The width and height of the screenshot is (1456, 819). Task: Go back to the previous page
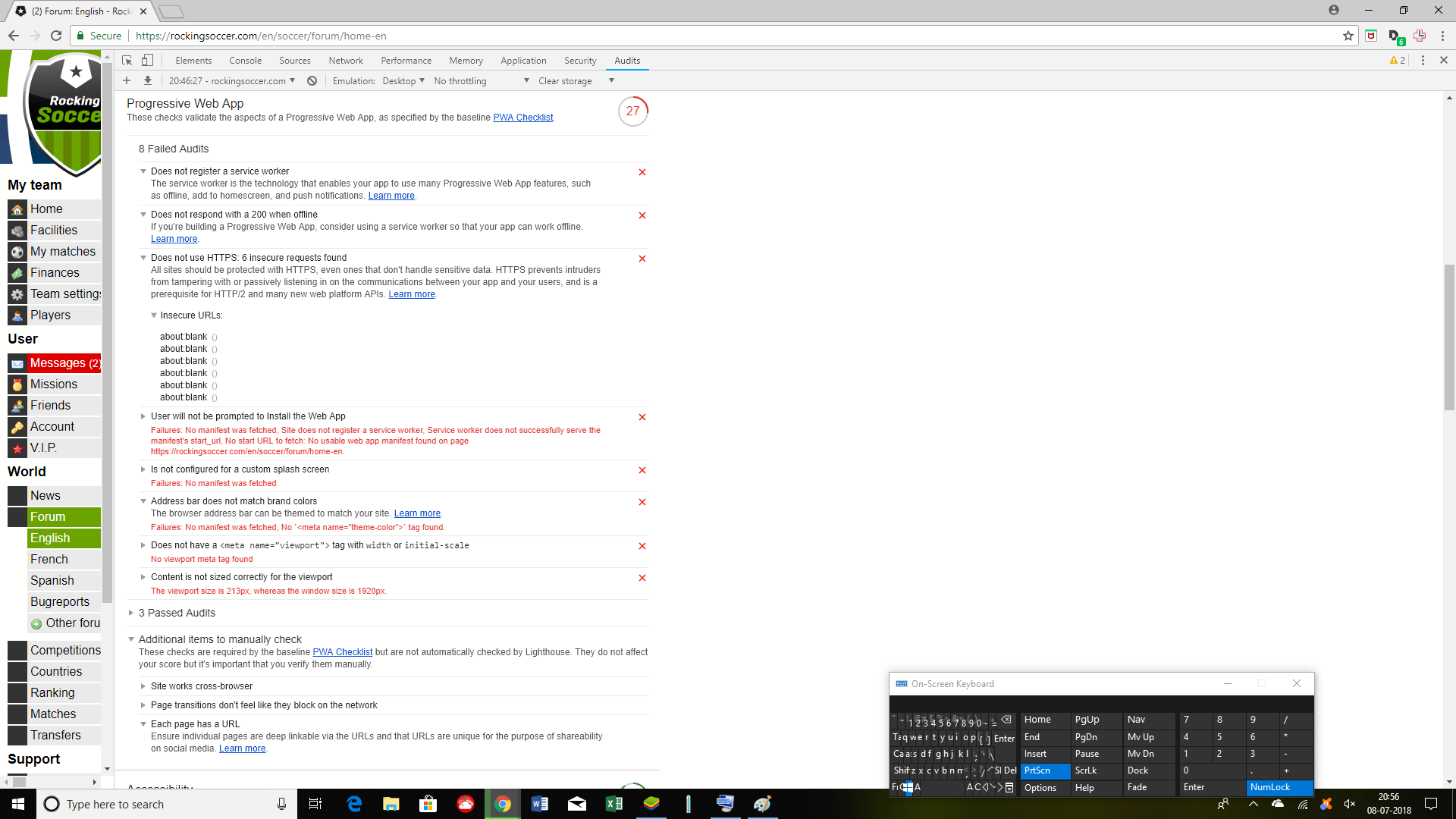[14, 36]
